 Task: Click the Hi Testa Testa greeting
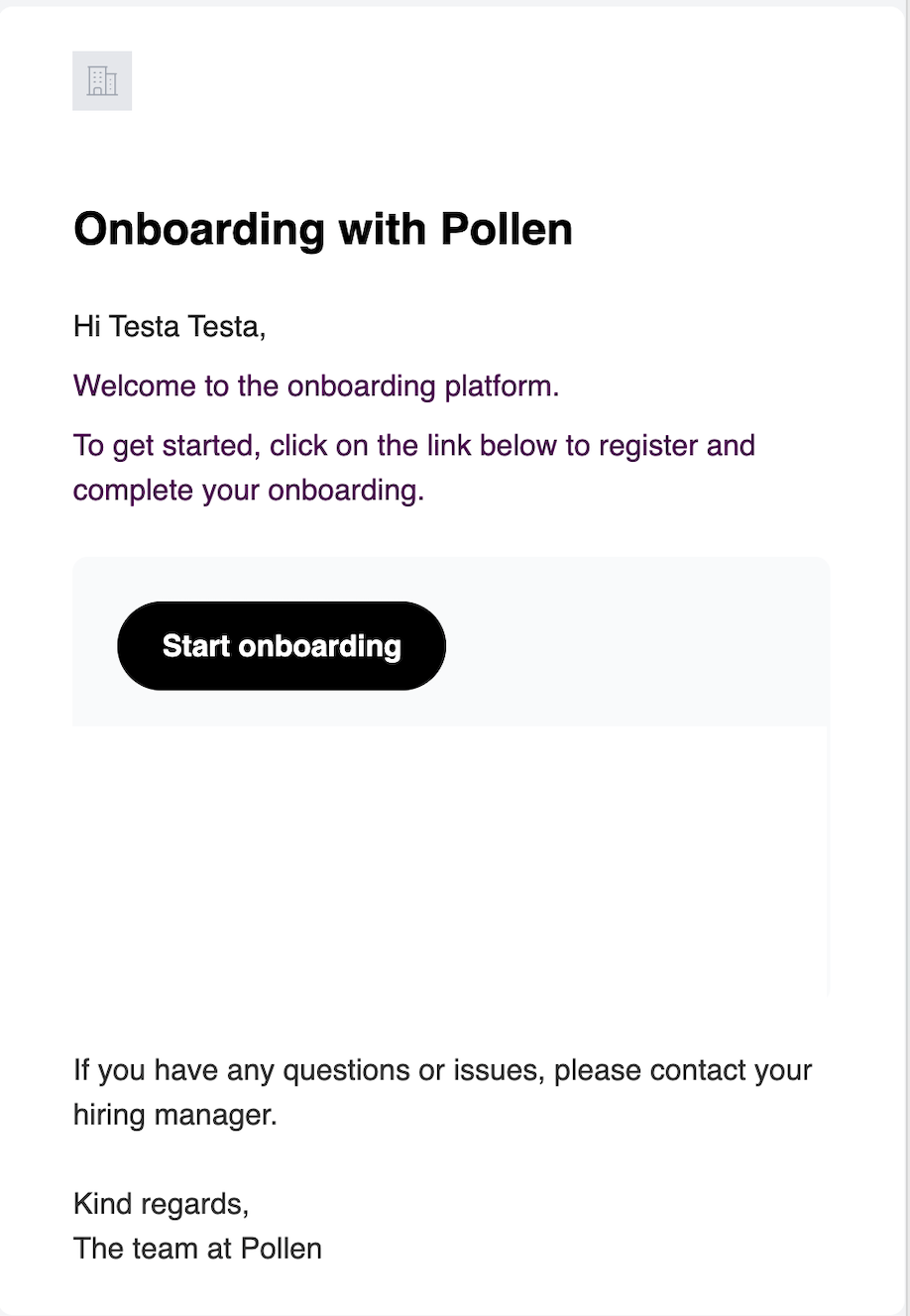click(x=170, y=326)
